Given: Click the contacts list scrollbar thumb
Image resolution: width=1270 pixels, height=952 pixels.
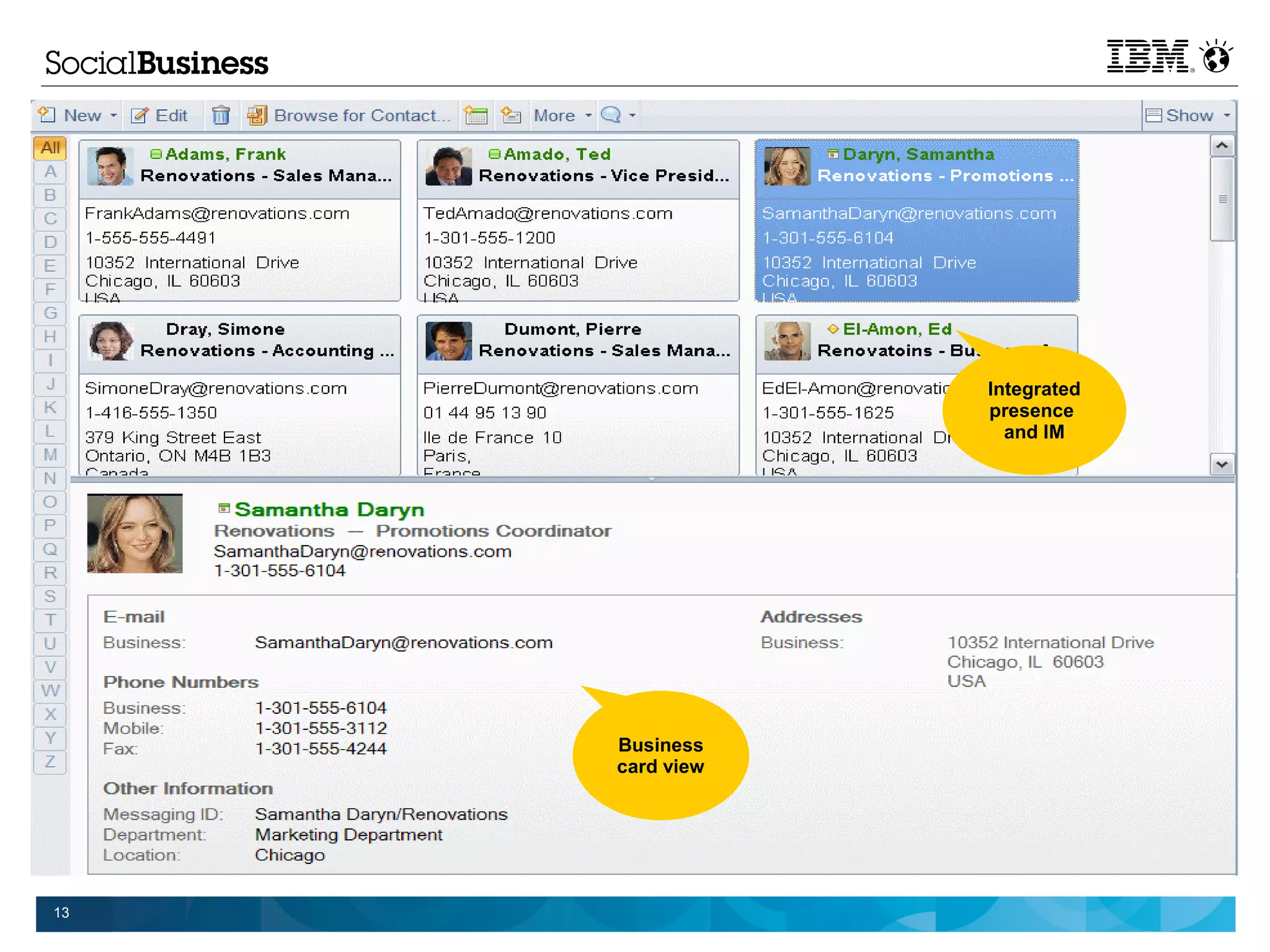Looking at the screenshot, I should coord(1222,199).
